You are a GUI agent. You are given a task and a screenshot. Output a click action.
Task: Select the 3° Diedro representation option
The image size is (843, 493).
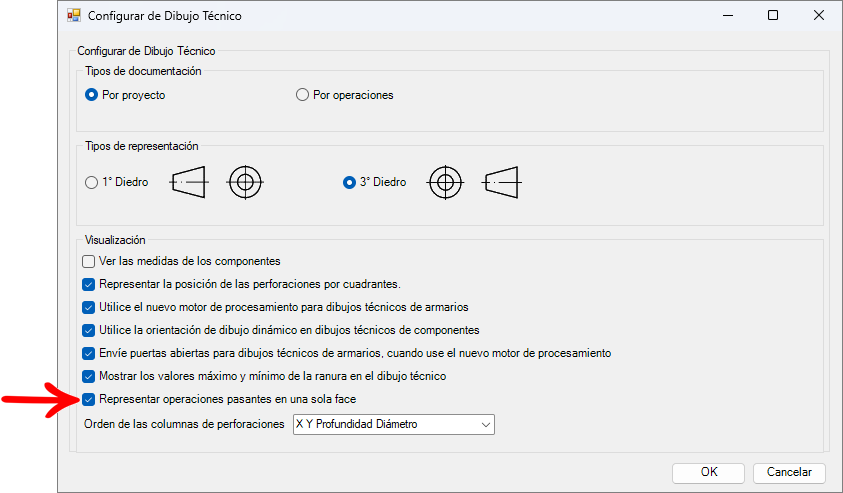(x=349, y=182)
